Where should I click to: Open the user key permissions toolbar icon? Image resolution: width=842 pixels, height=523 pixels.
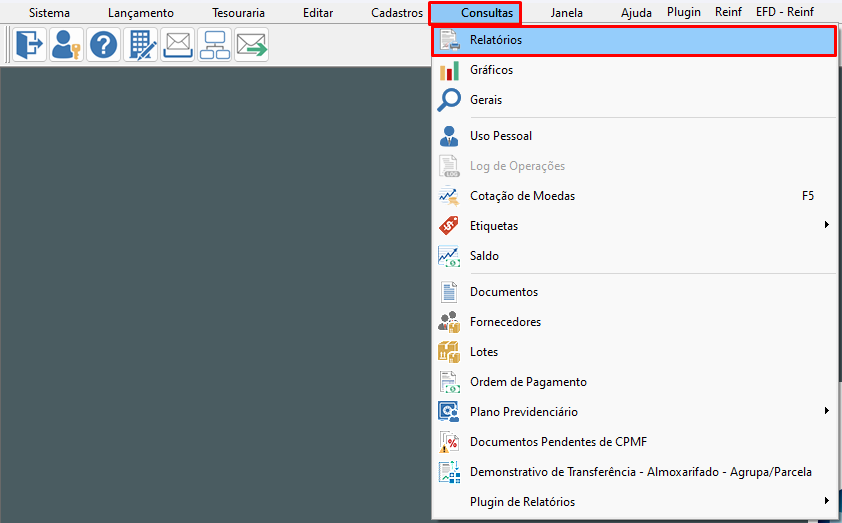click(x=66, y=45)
